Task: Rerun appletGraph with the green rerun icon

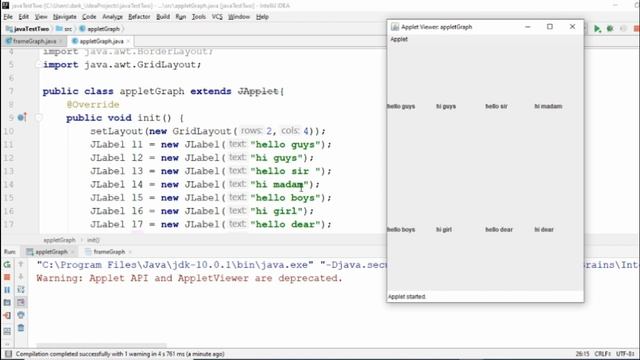Action: pyautogui.click(x=7, y=265)
